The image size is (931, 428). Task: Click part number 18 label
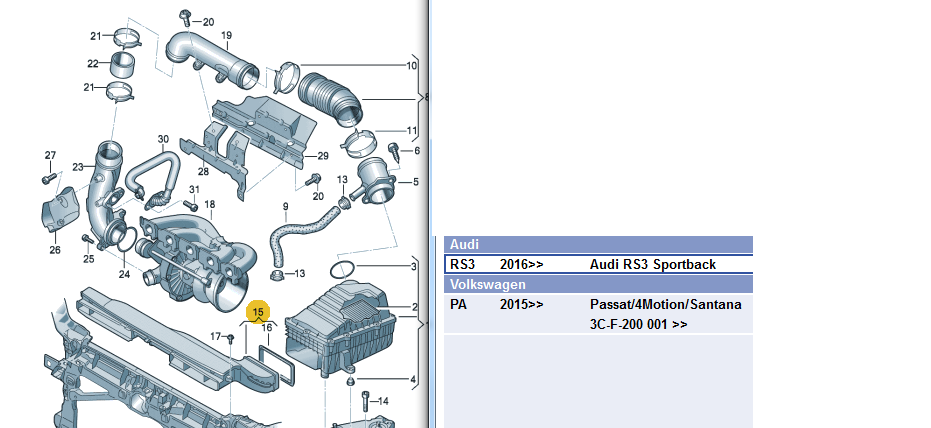[209, 205]
